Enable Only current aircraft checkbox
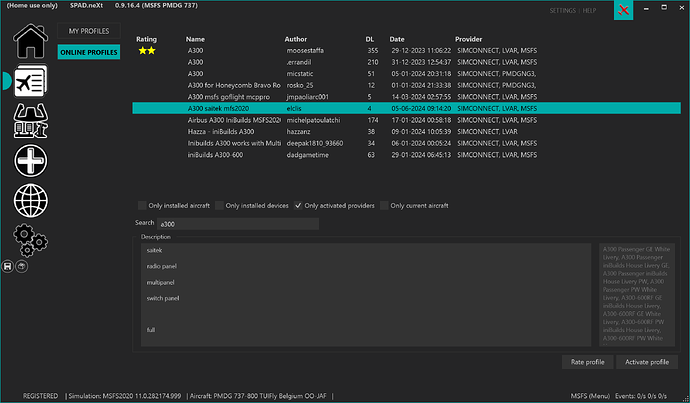This screenshot has width=690, height=403. tap(384, 205)
